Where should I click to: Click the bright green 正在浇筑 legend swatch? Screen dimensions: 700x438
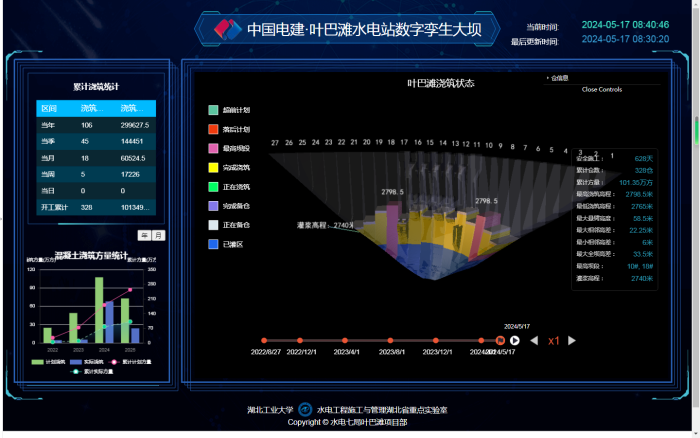(x=213, y=187)
